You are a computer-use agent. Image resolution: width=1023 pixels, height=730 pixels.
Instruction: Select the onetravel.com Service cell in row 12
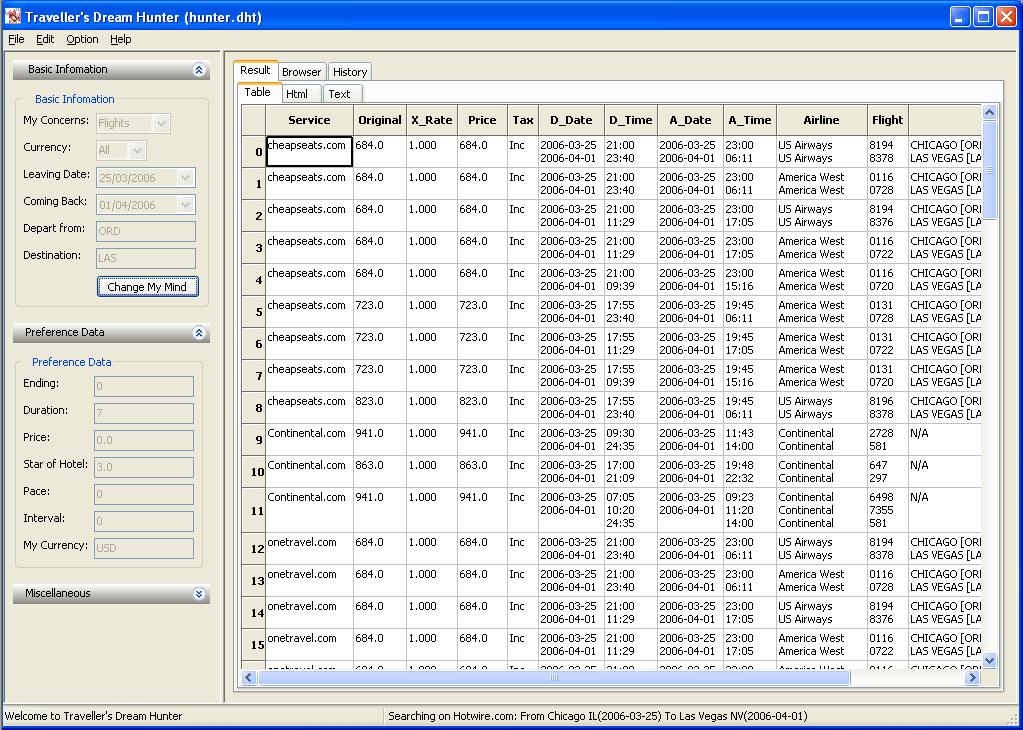(310, 549)
